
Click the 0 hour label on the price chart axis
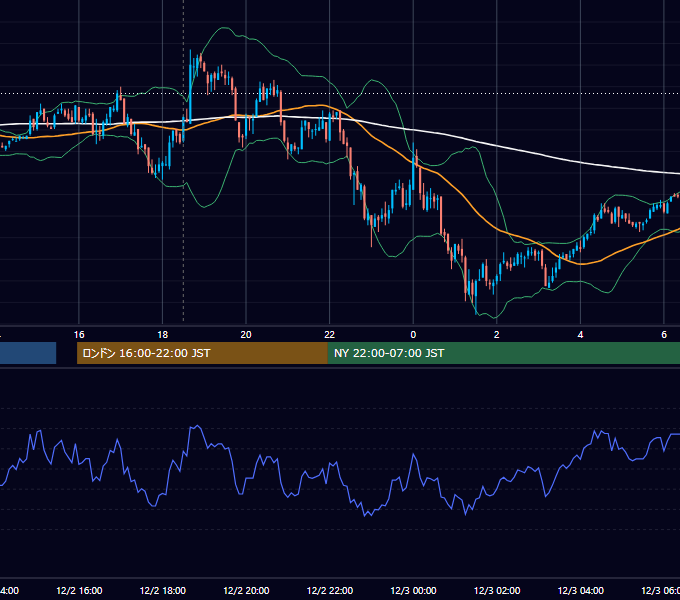[x=413, y=335]
